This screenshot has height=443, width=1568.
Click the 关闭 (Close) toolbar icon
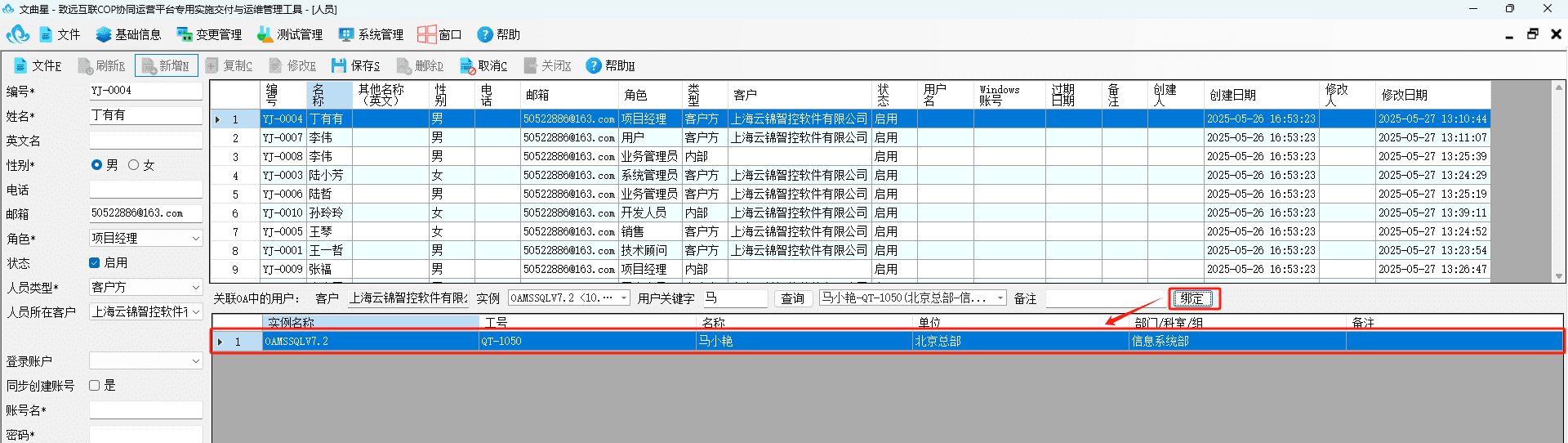tap(531, 65)
